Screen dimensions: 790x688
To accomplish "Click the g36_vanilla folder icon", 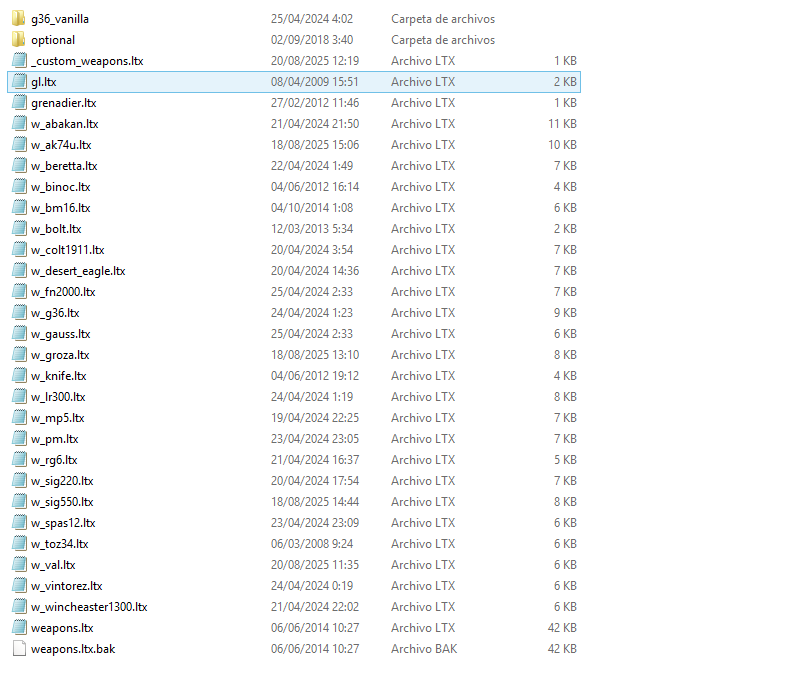I will coord(19,19).
